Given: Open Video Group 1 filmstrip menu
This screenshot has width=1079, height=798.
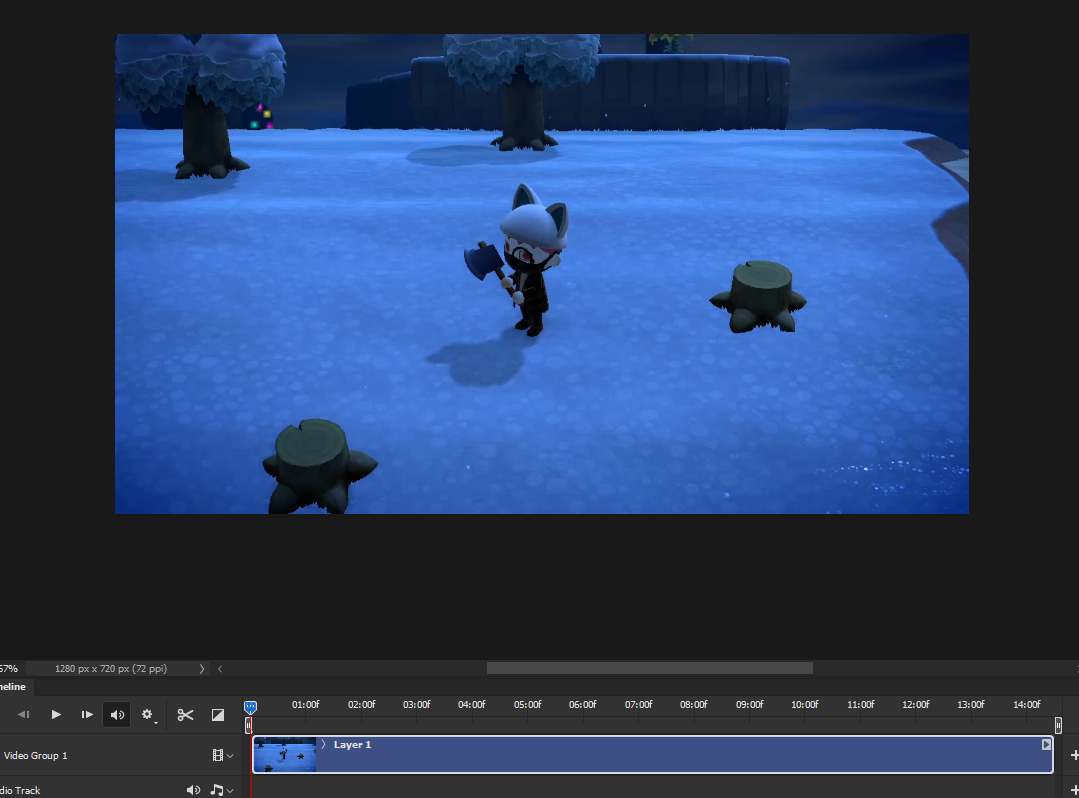Looking at the screenshot, I should click(222, 755).
